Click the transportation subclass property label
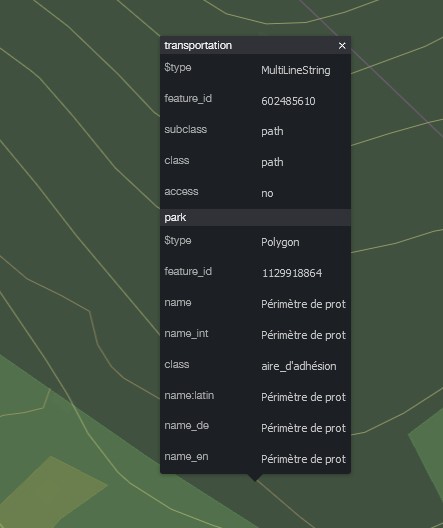443x528 pixels. (185, 130)
